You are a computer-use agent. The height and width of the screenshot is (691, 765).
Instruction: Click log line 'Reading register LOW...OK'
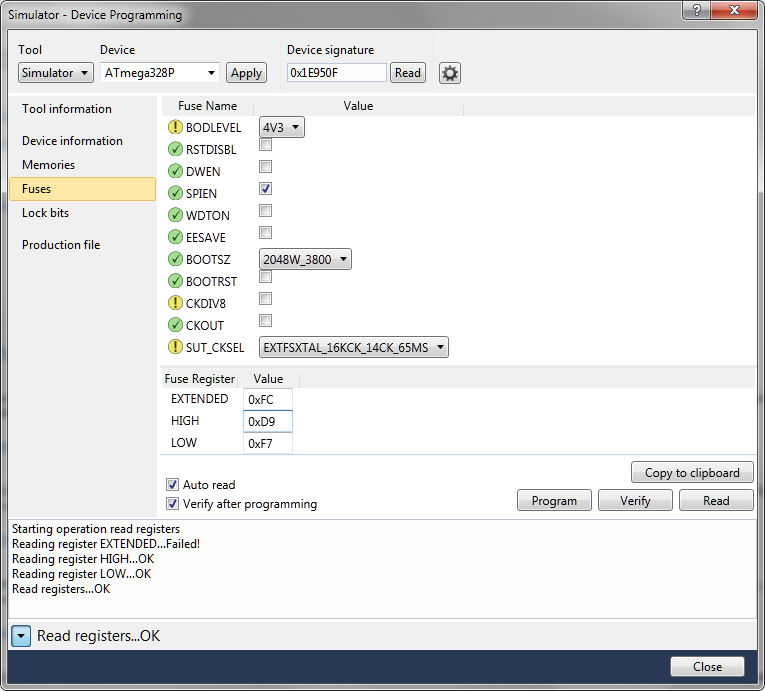coord(81,574)
